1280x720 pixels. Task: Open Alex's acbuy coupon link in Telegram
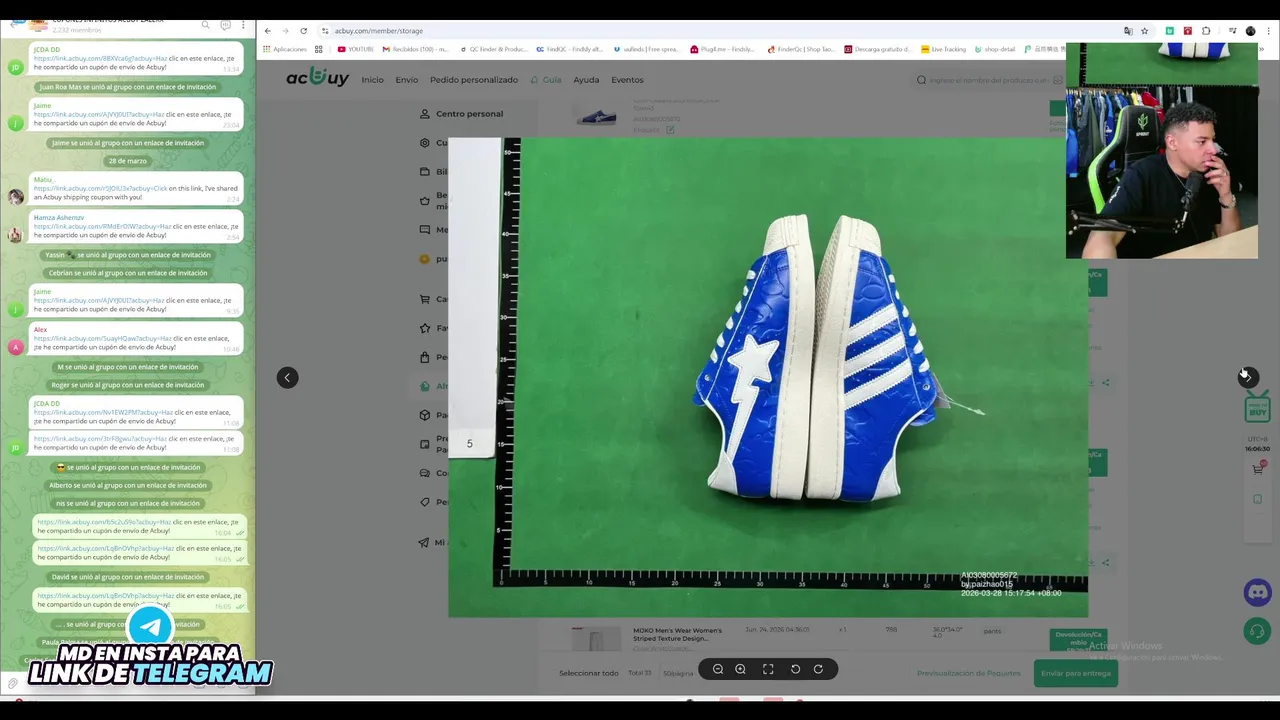pyautogui.click(x=102, y=338)
